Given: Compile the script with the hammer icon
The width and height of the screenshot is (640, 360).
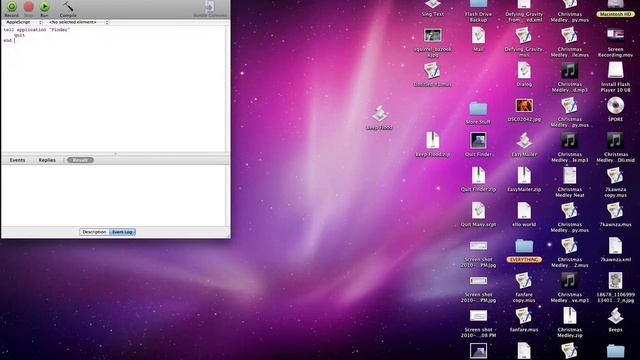Looking at the screenshot, I should click(x=68, y=7).
